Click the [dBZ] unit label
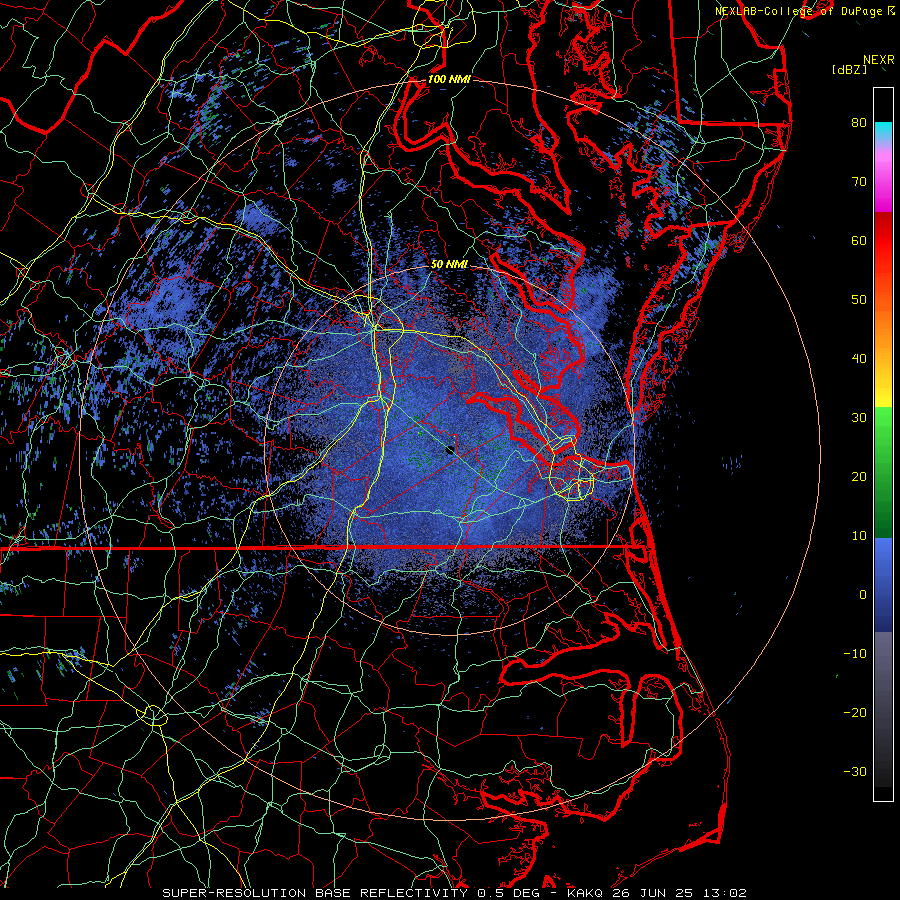Viewport: 900px width, 900px height. [x=849, y=69]
